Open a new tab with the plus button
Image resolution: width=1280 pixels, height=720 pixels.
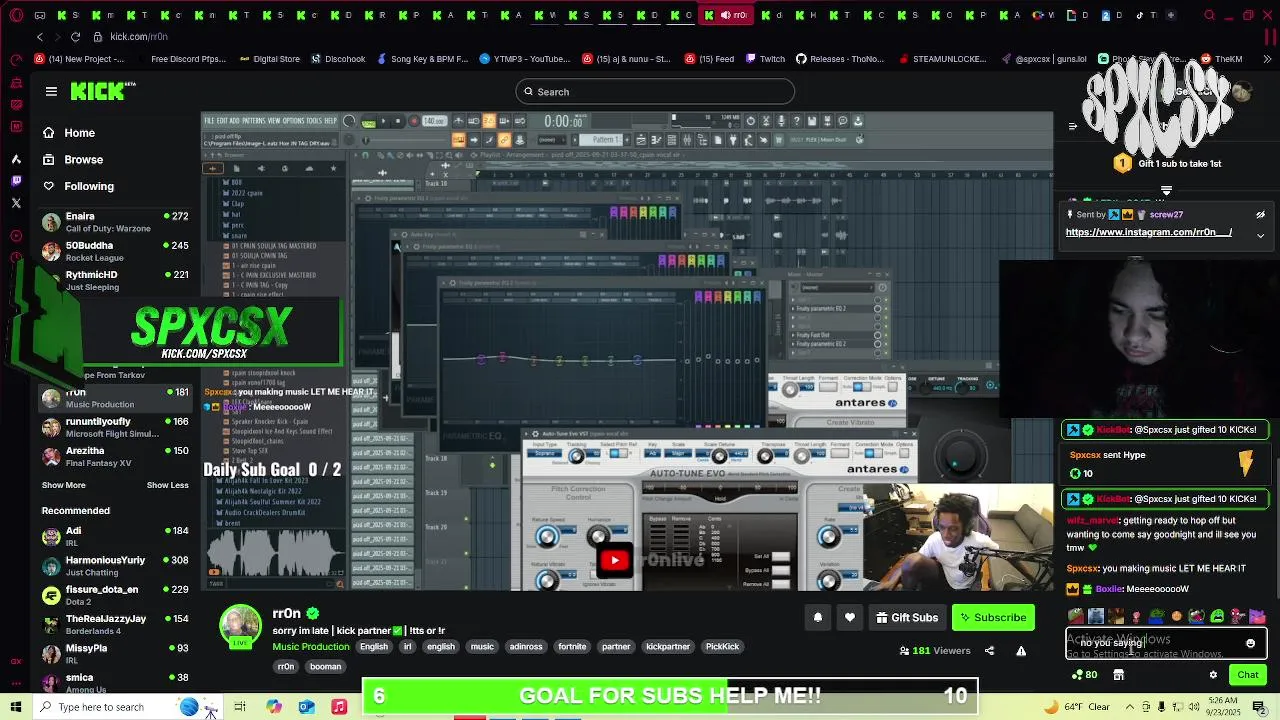[x=1171, y=15]
